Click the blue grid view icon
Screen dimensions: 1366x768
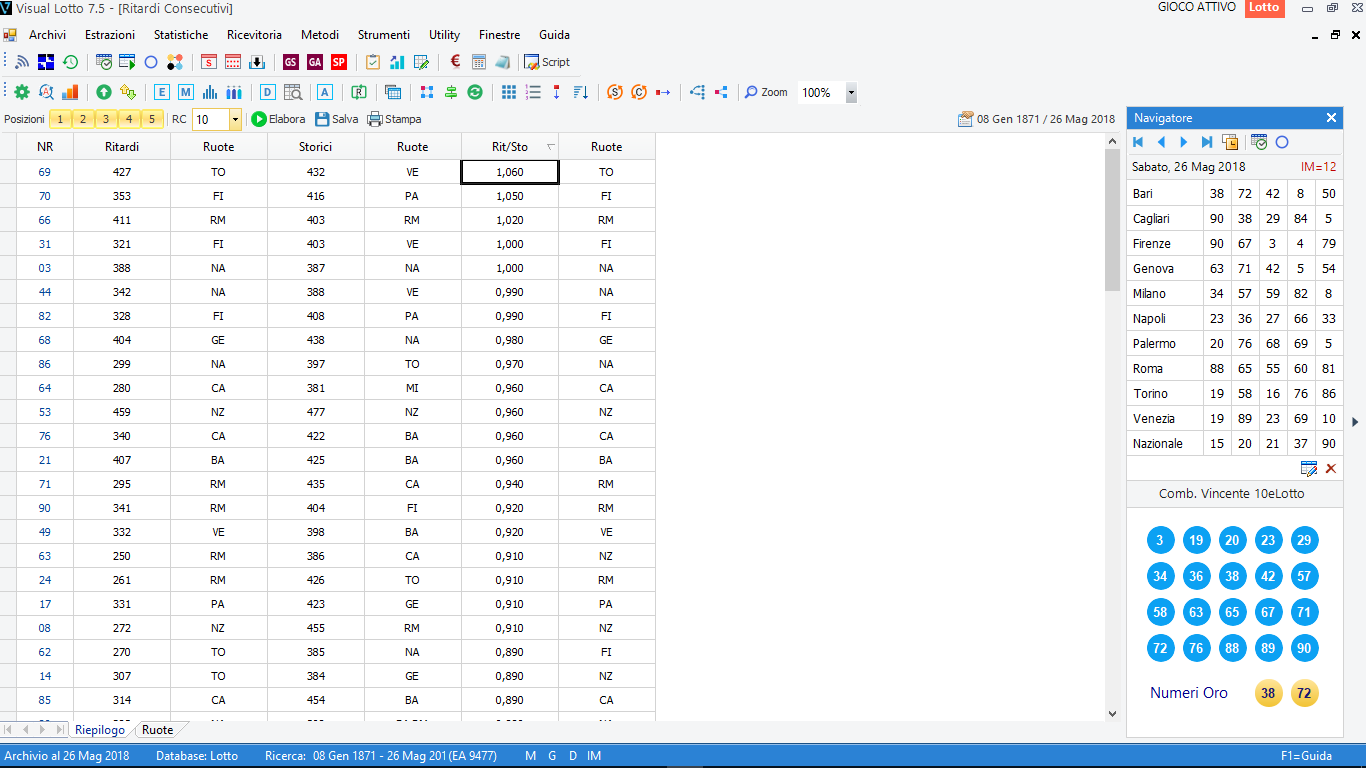[509, 92]
